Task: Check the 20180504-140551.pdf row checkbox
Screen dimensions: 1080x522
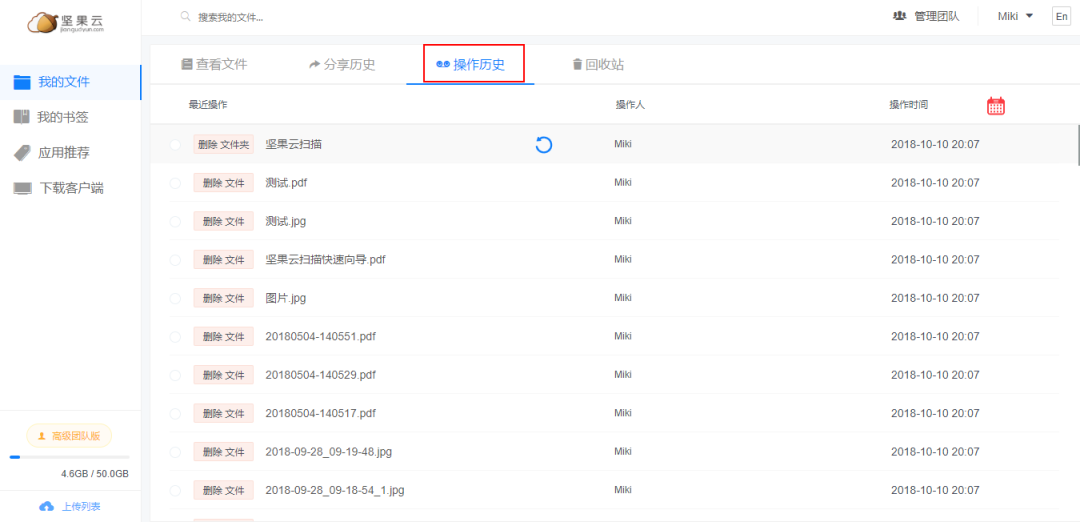Action: [175, 337]
